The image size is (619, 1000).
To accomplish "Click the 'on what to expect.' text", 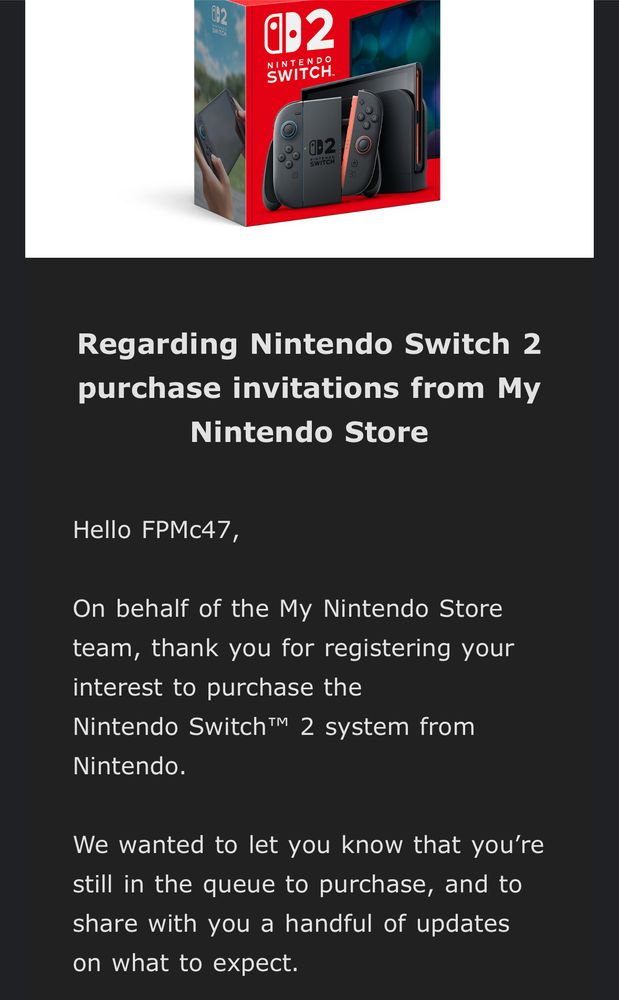I will pos(186,963).
